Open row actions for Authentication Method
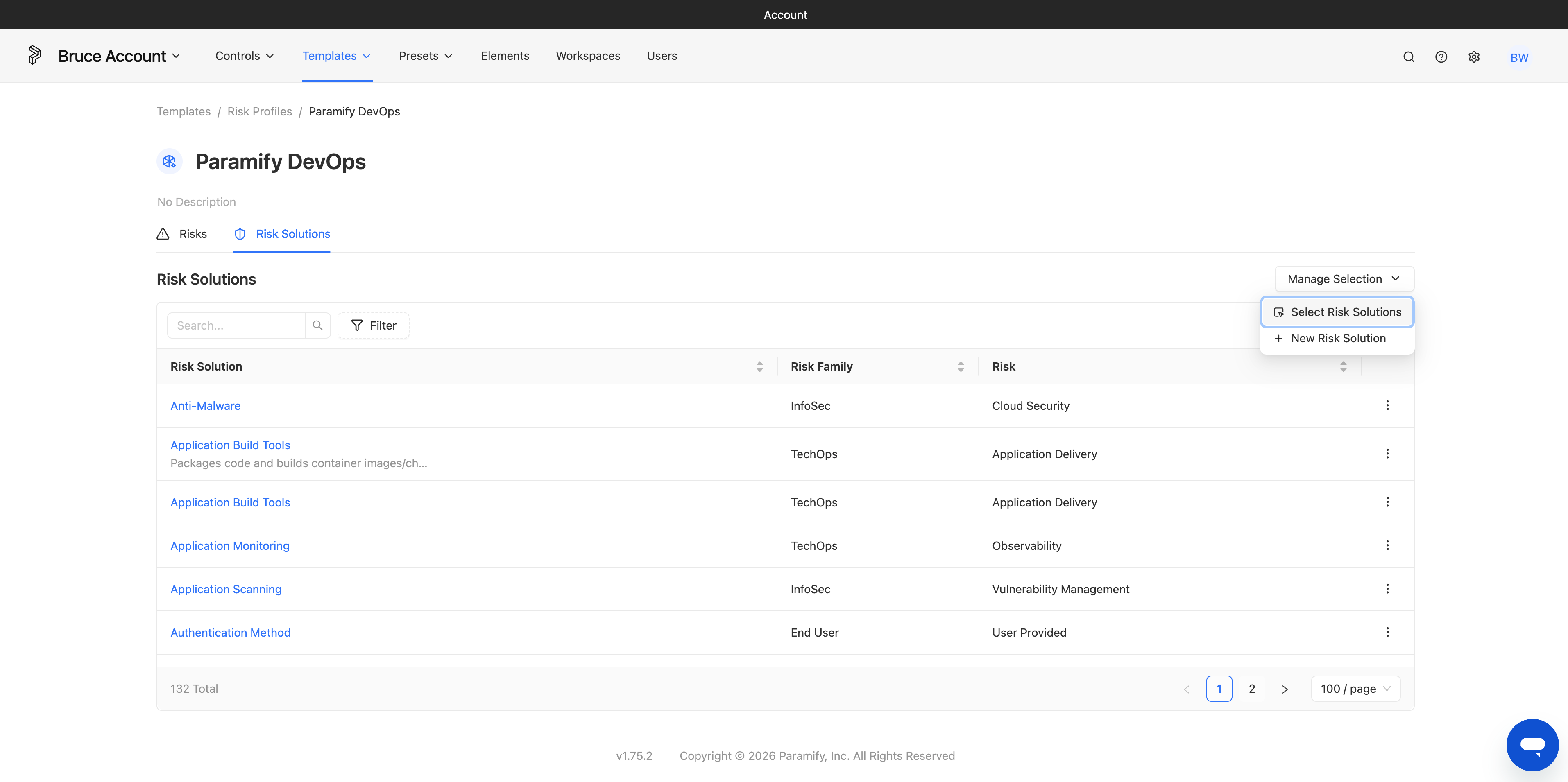1568x782 pixels. (1387, 632)
